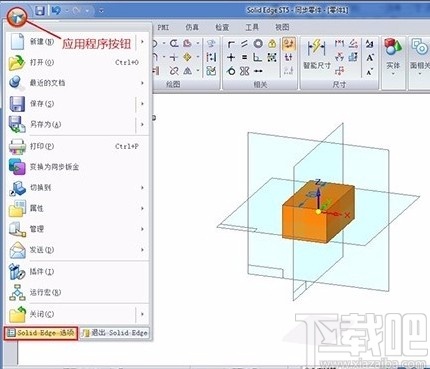This screenshot has height=369, width=430.
Task: Open the 实体 solids dropdown
Action: (x=393, y=57)
